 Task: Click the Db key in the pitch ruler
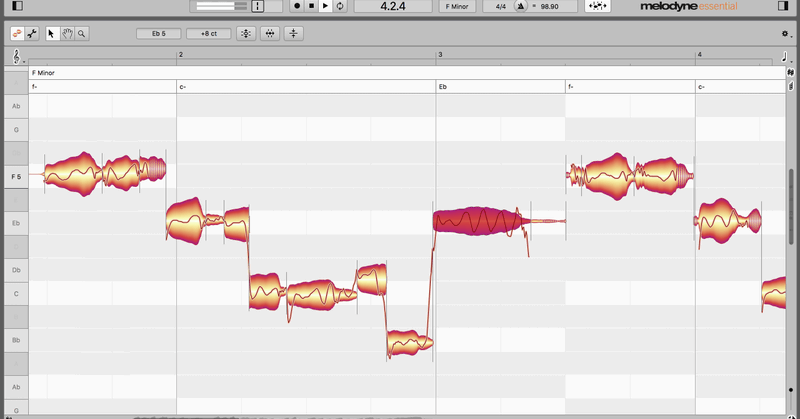pos(16,270)
